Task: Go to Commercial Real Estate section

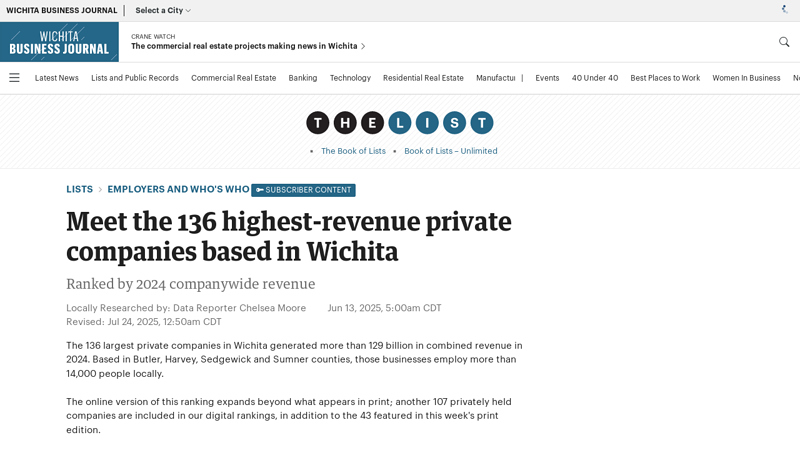Action: coord(234,78)
